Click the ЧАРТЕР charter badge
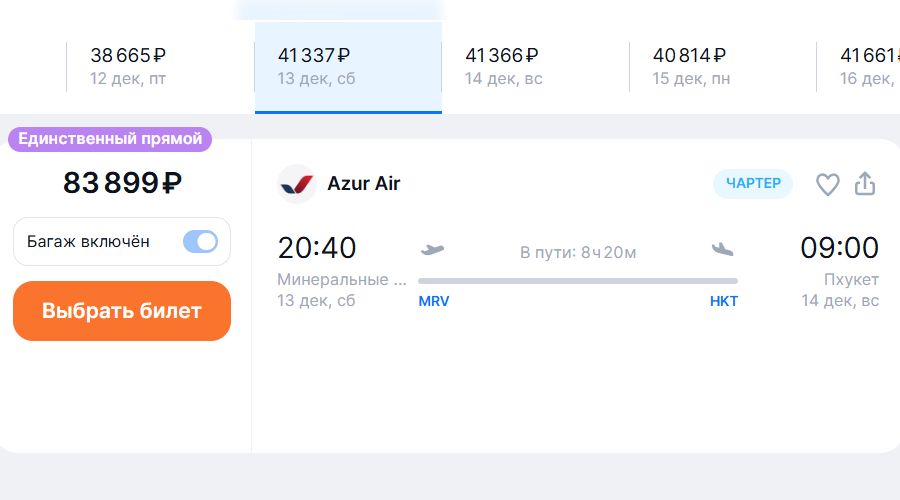This screenshot has height=500, width=900. pyautogui.click(x=753, y=184)
